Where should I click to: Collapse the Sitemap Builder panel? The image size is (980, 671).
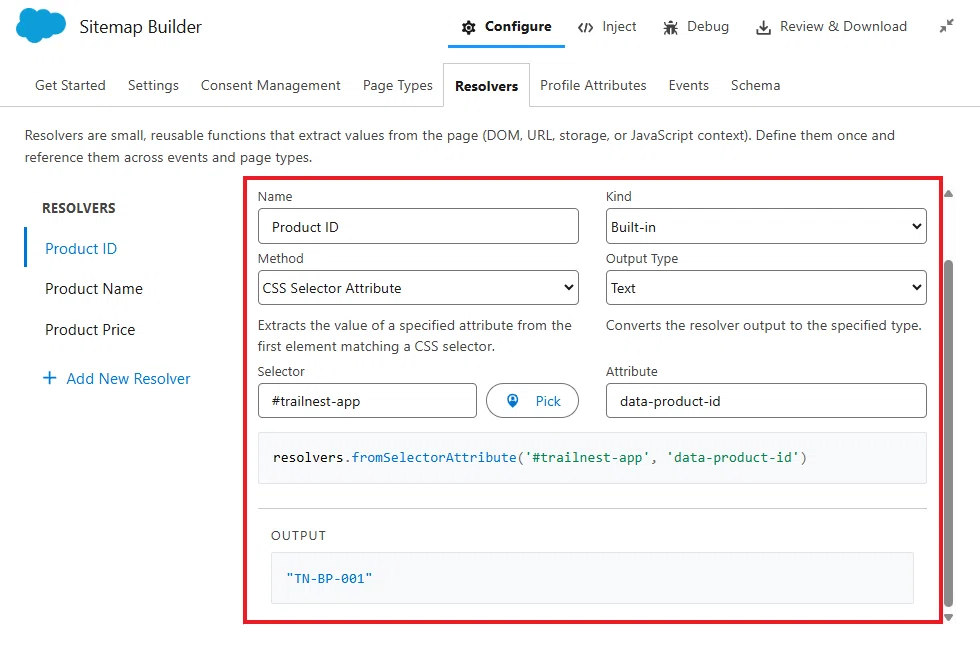(947, 26)
